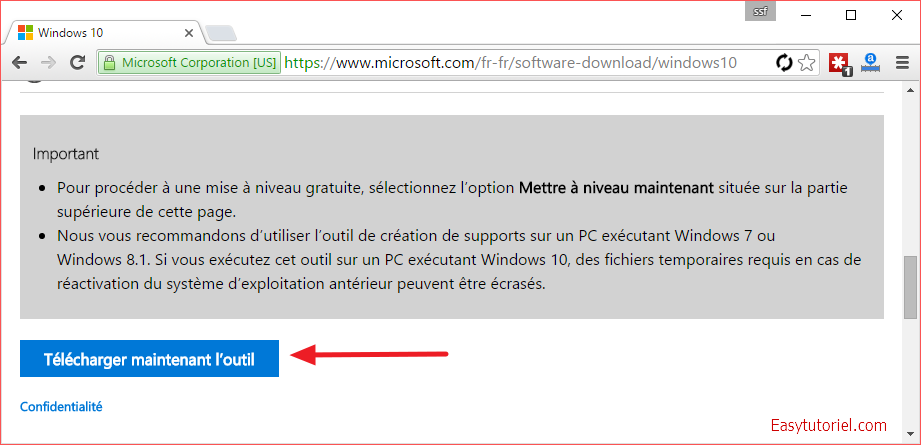Click the green Microsoft Corporation security badge
The width and height of the screenshot is (921, 445).
point(189,63)
